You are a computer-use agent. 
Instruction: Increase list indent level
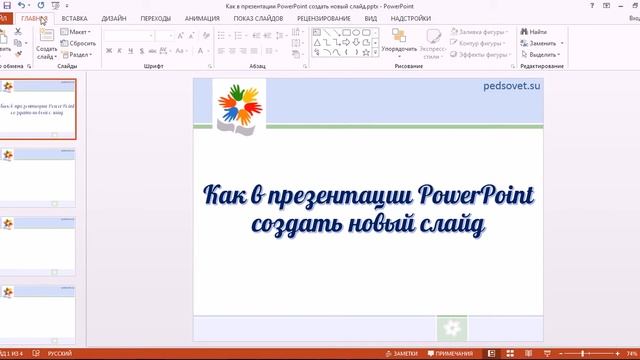click(x=267, y=36)
